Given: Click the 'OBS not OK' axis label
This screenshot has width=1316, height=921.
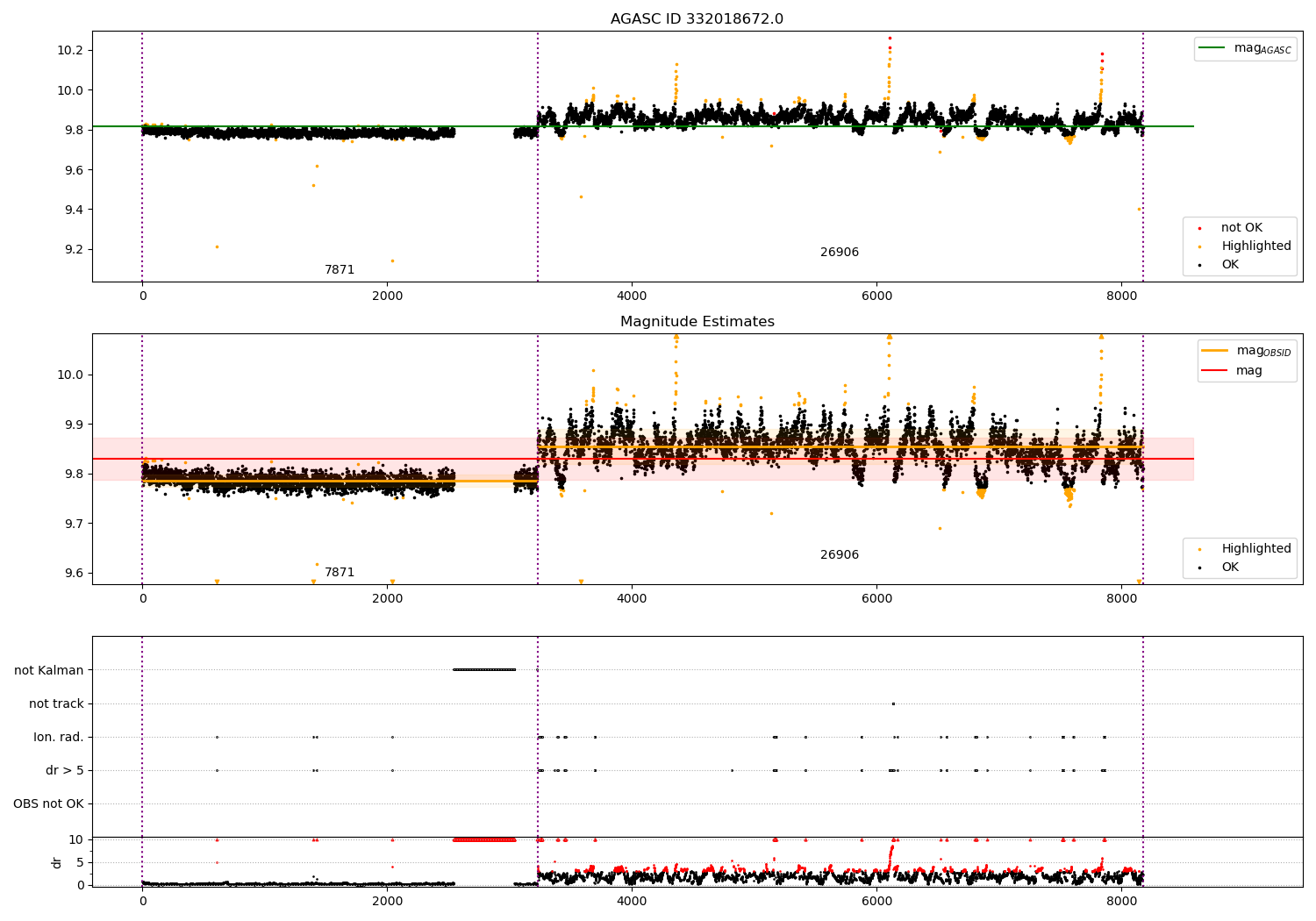Looking at the screenshot, I should tap(48, 803).
